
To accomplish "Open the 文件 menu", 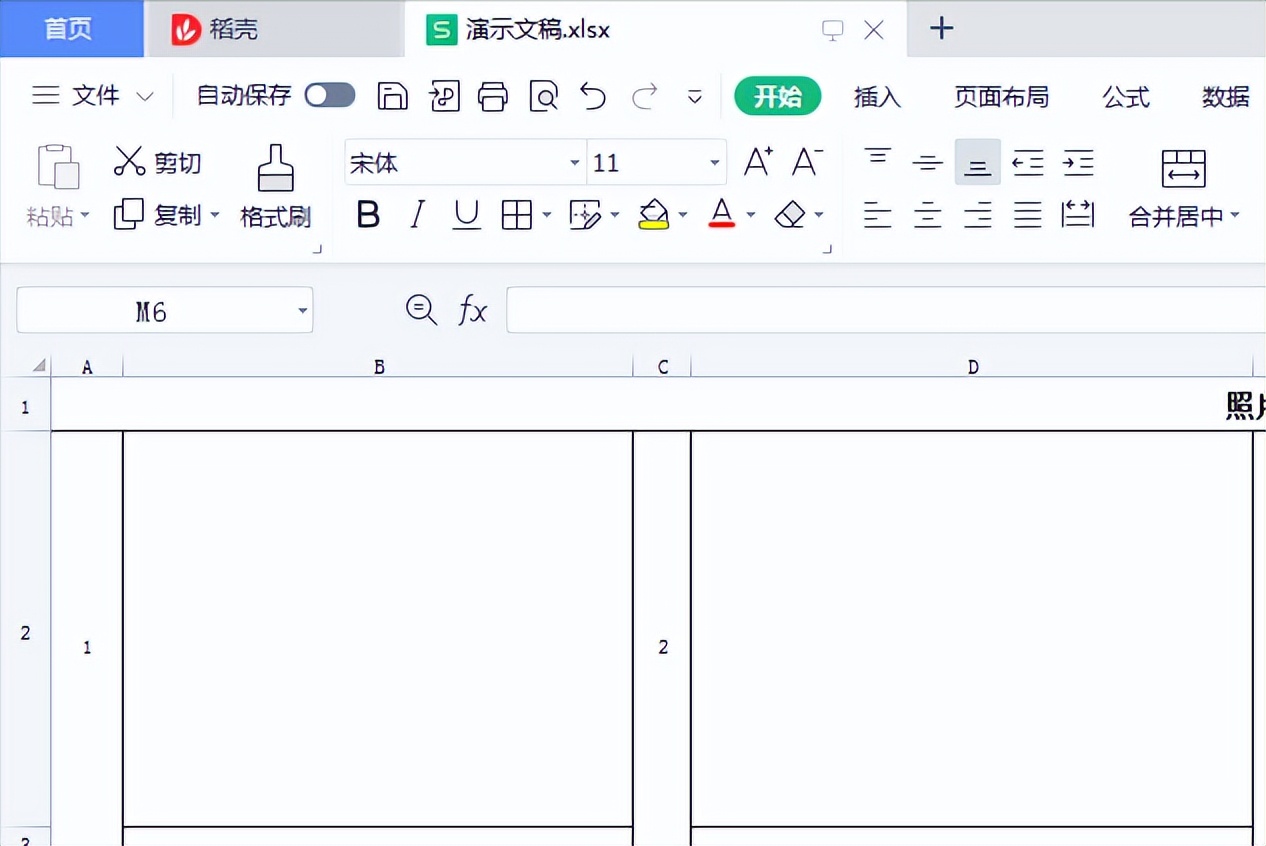I will point(93,96).
